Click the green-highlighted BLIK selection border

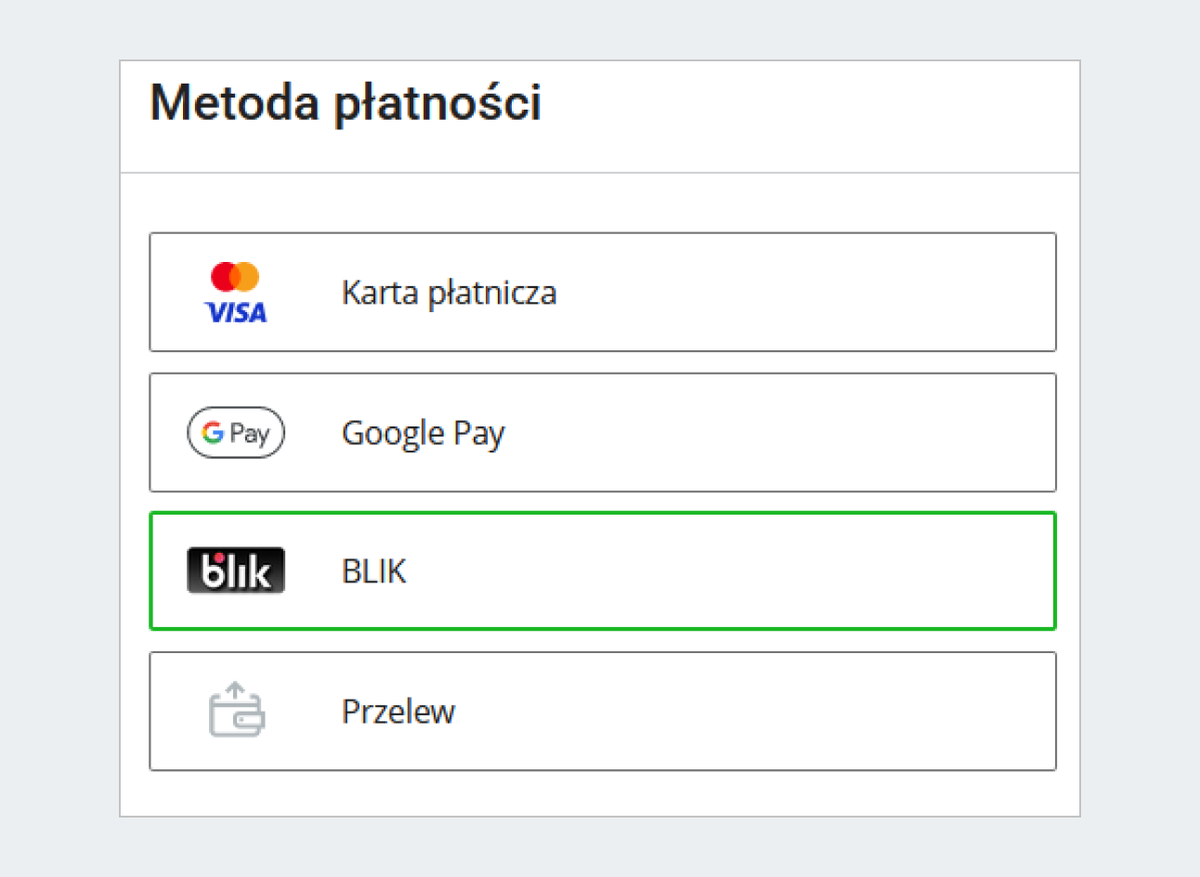[x=602, y=514]
